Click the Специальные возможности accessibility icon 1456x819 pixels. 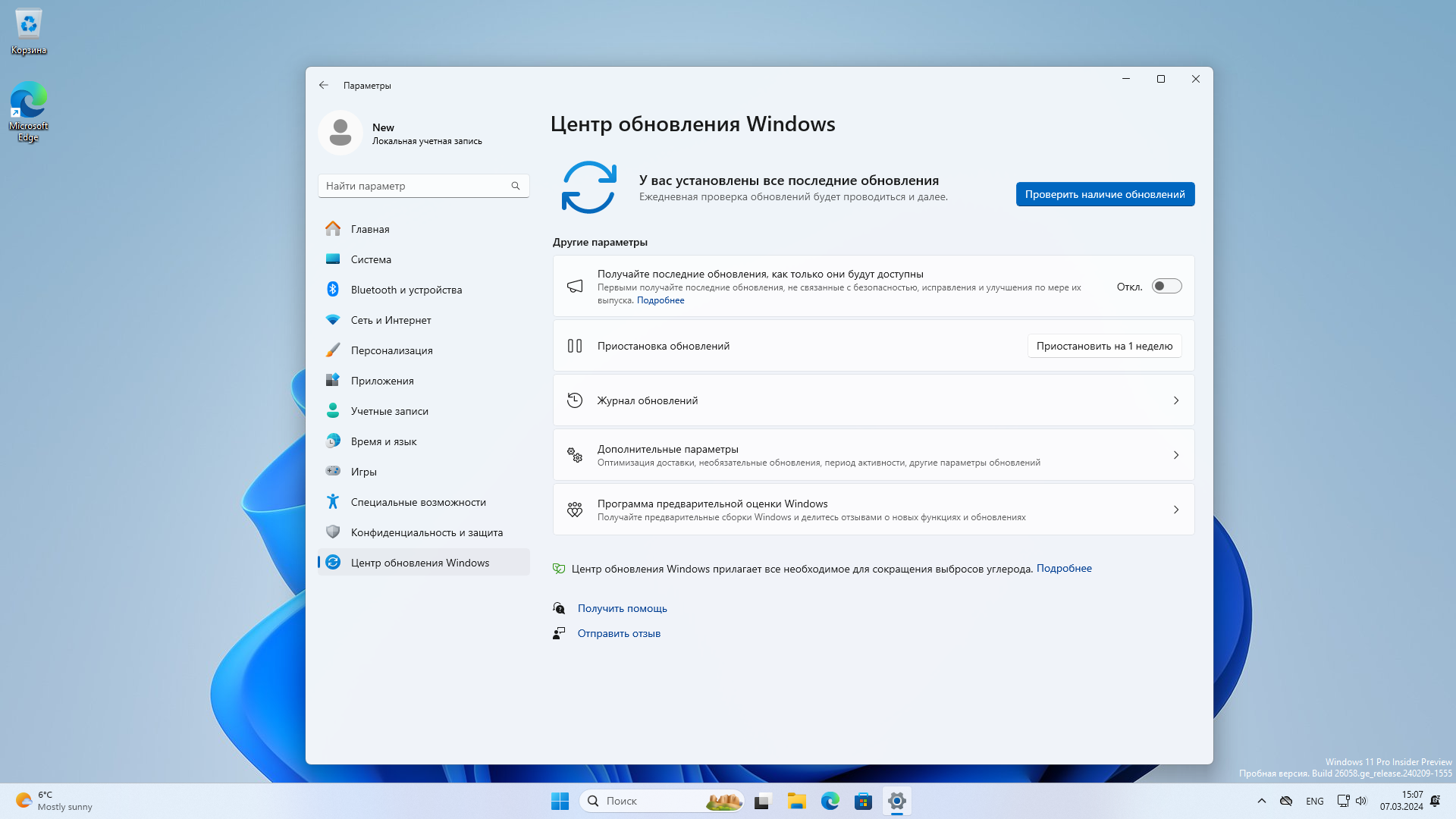pyautogui.click(x=333, y=502)
